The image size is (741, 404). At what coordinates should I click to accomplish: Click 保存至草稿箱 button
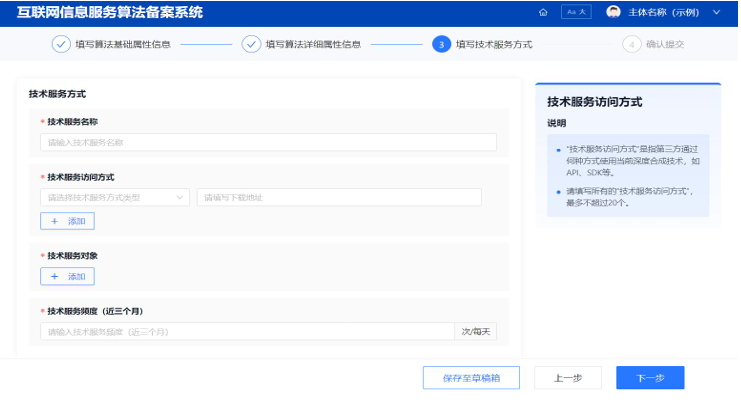(x=471, y=378)
